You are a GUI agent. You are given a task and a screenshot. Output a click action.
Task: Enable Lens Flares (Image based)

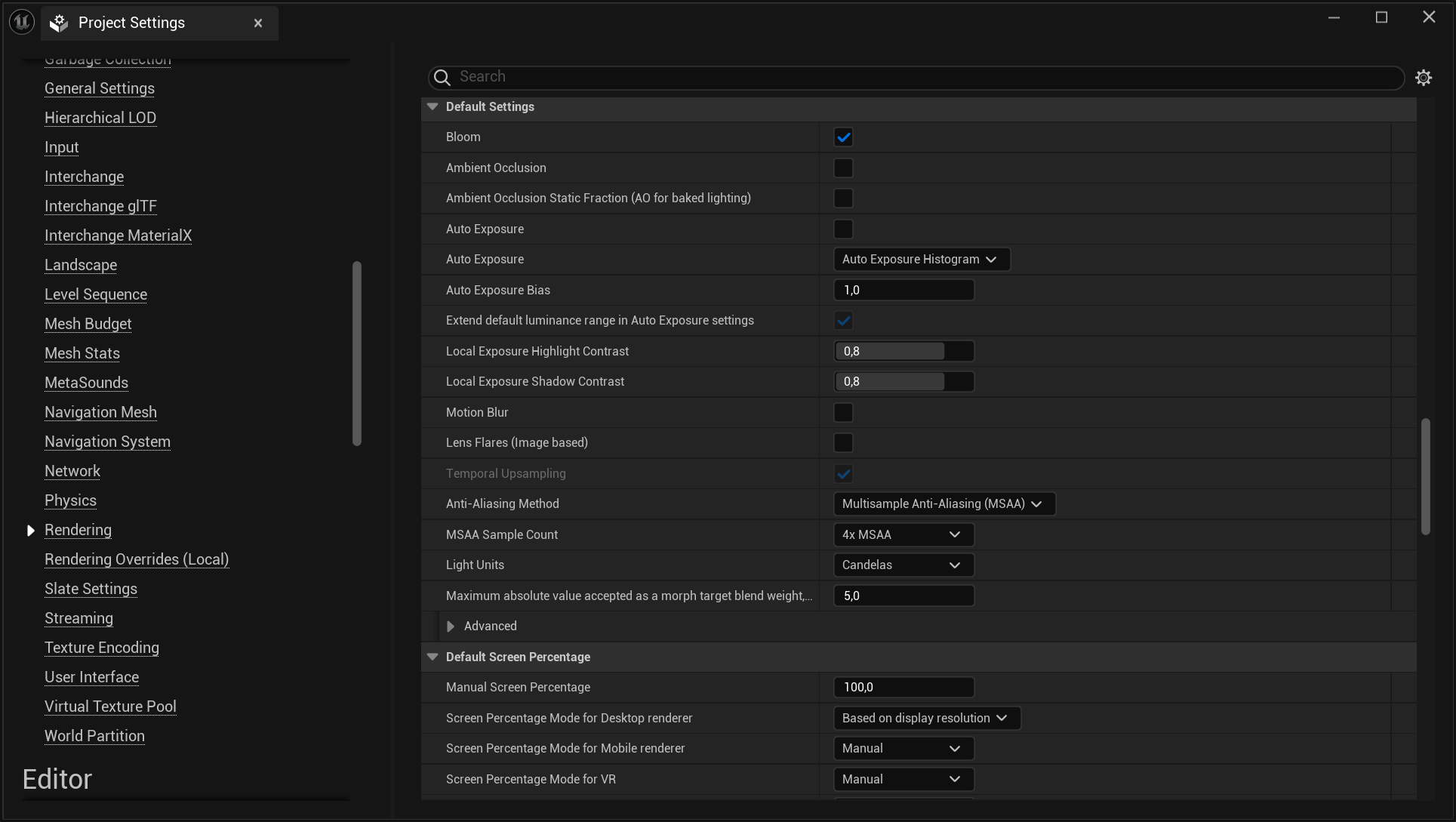[x=843, y=442]
